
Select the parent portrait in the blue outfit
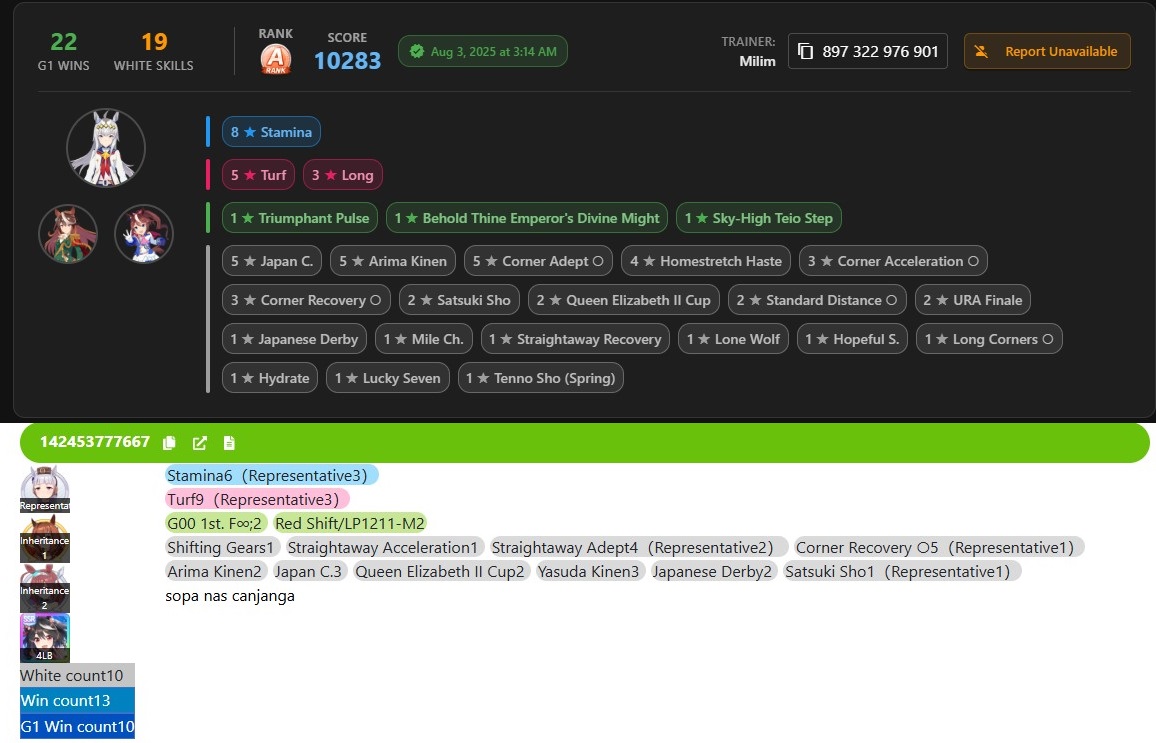144,234
